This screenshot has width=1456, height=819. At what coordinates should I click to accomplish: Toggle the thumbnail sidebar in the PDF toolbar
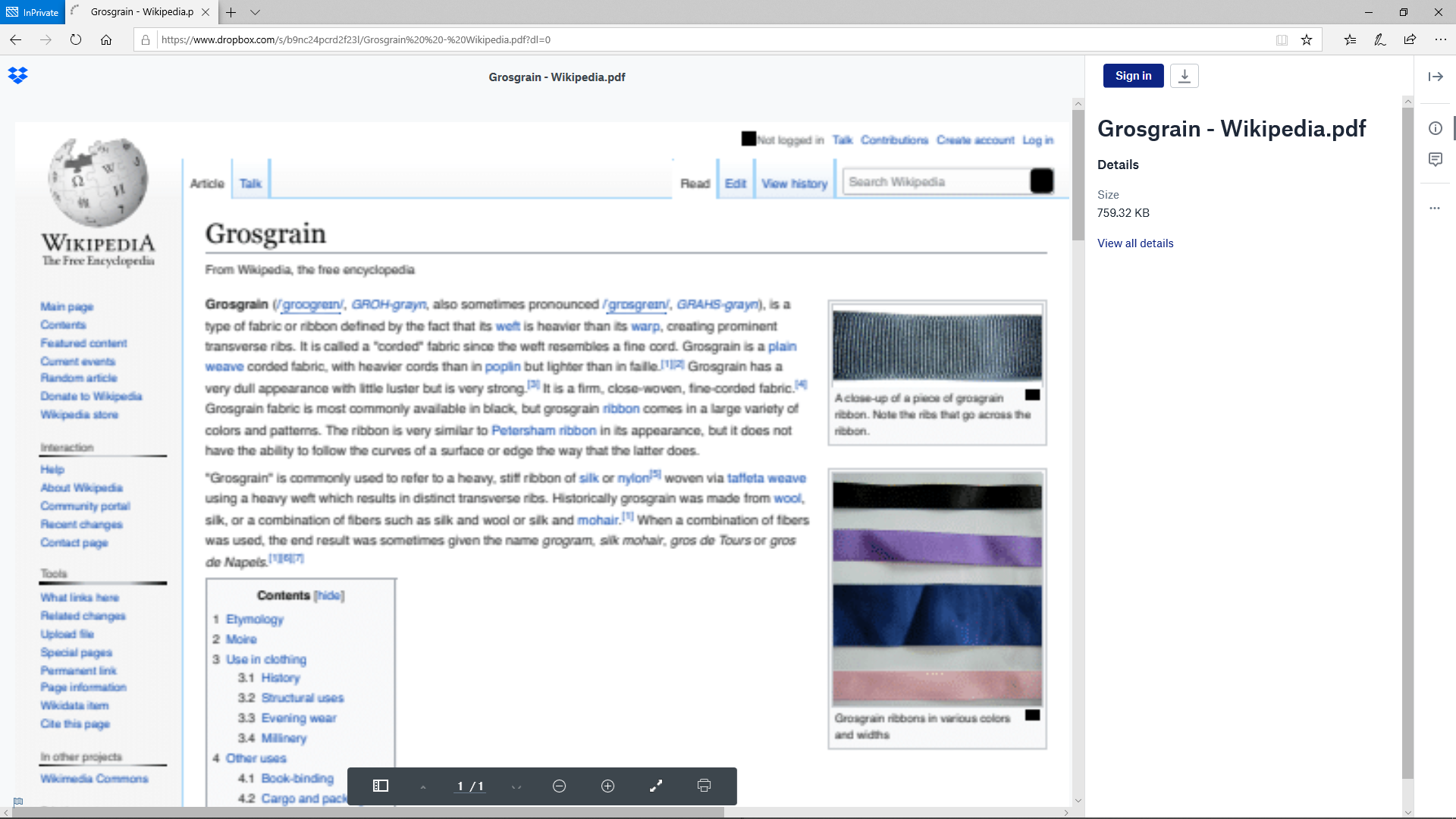[381, 786]
